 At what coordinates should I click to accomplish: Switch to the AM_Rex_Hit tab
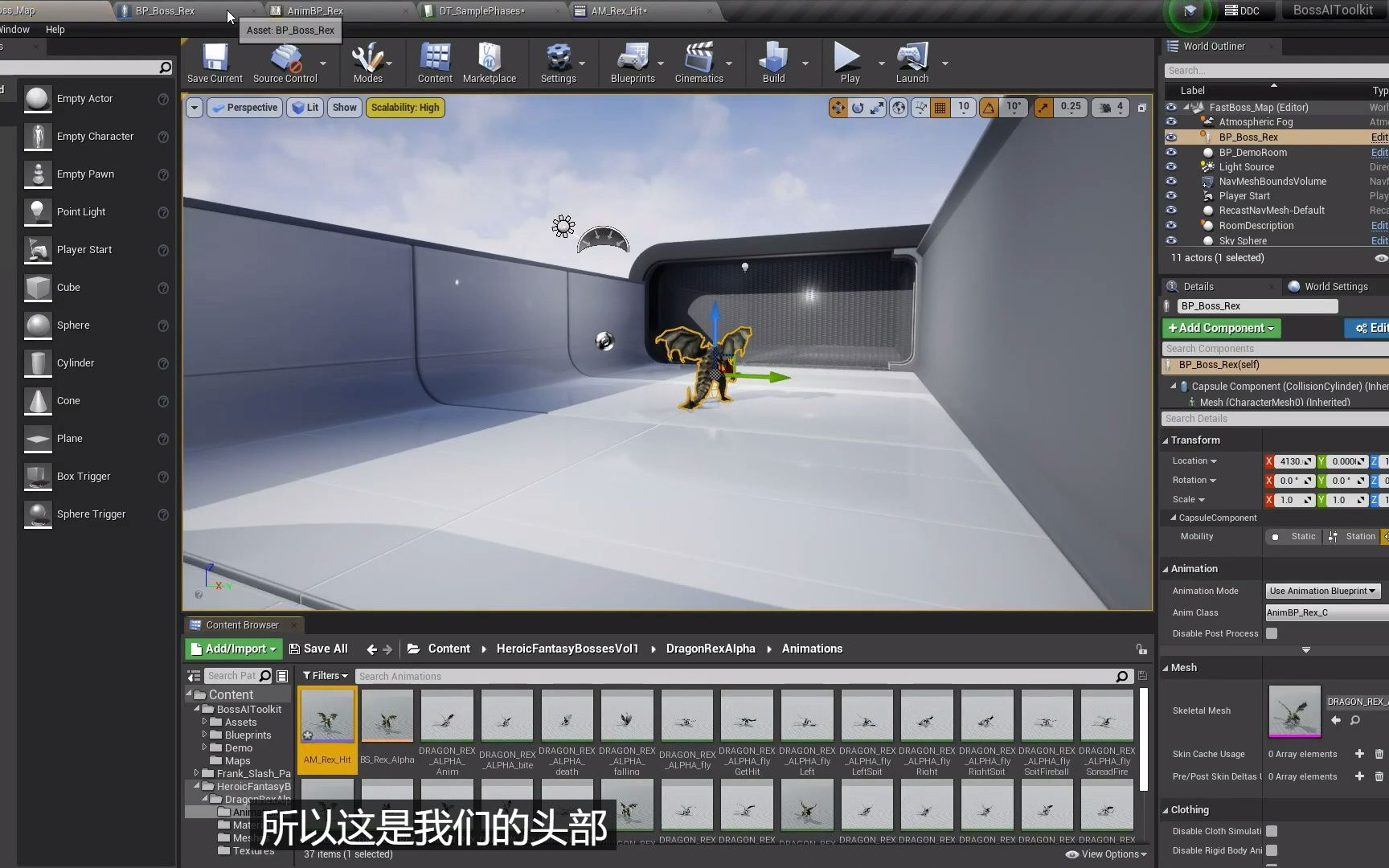(619, 11)
